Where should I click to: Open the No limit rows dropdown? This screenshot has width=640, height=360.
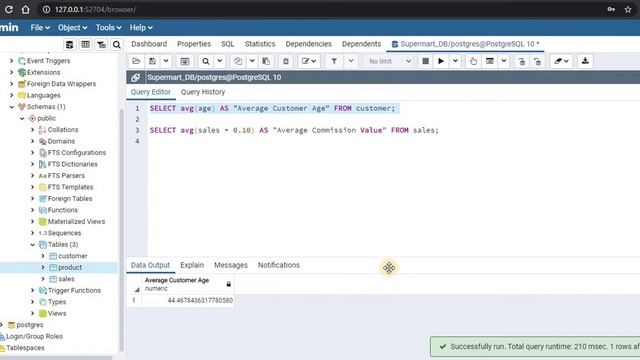click(x=389, y=61)
